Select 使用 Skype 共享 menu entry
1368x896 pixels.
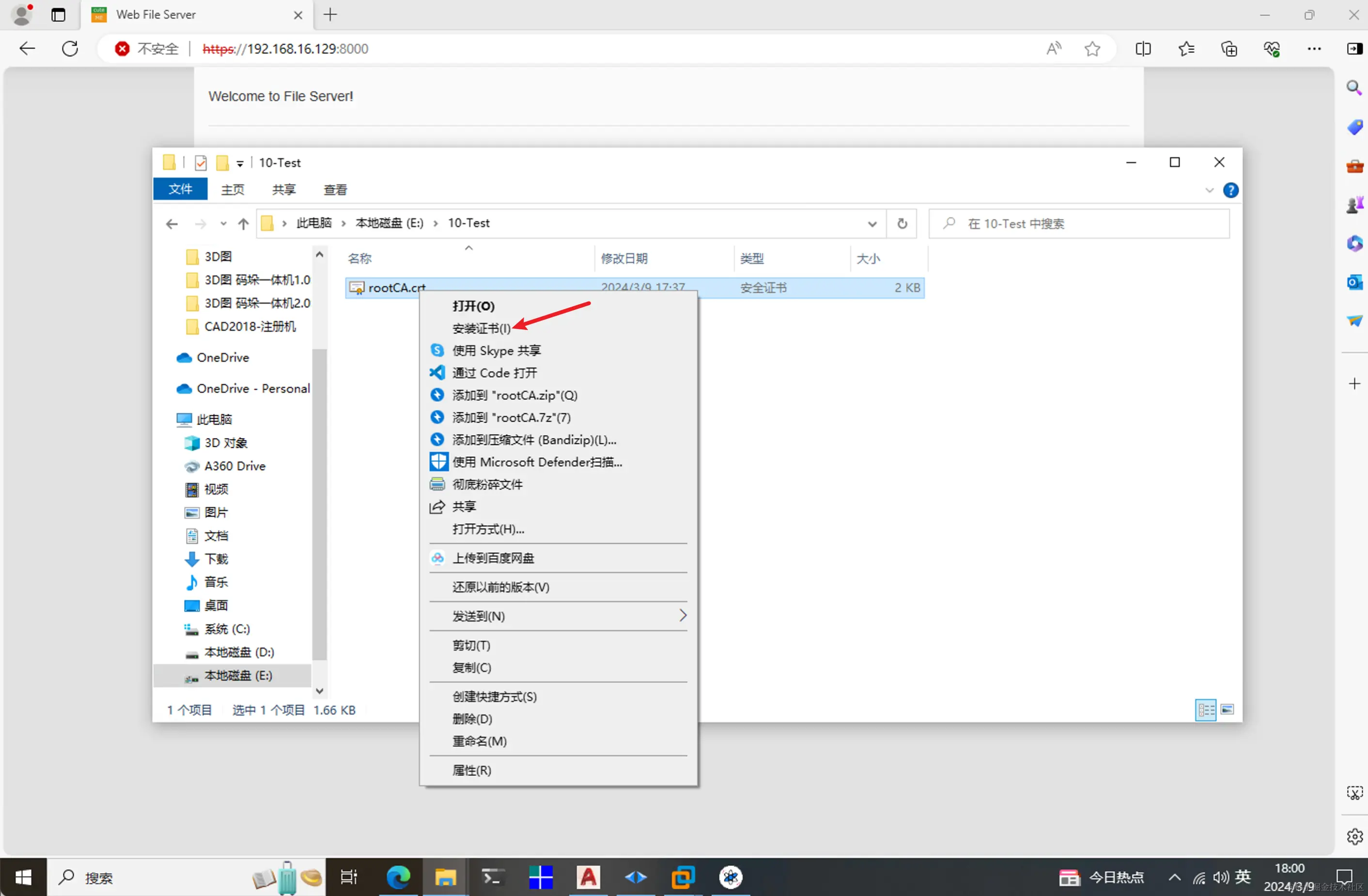[x=558, y=351]
